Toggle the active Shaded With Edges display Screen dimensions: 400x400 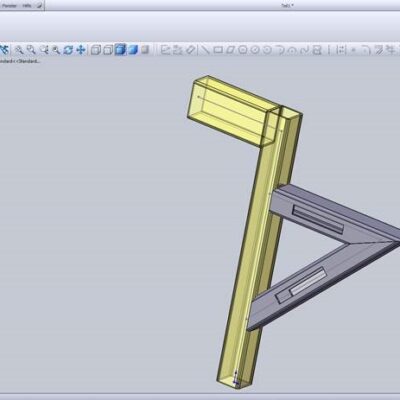(x=120, y=50)
